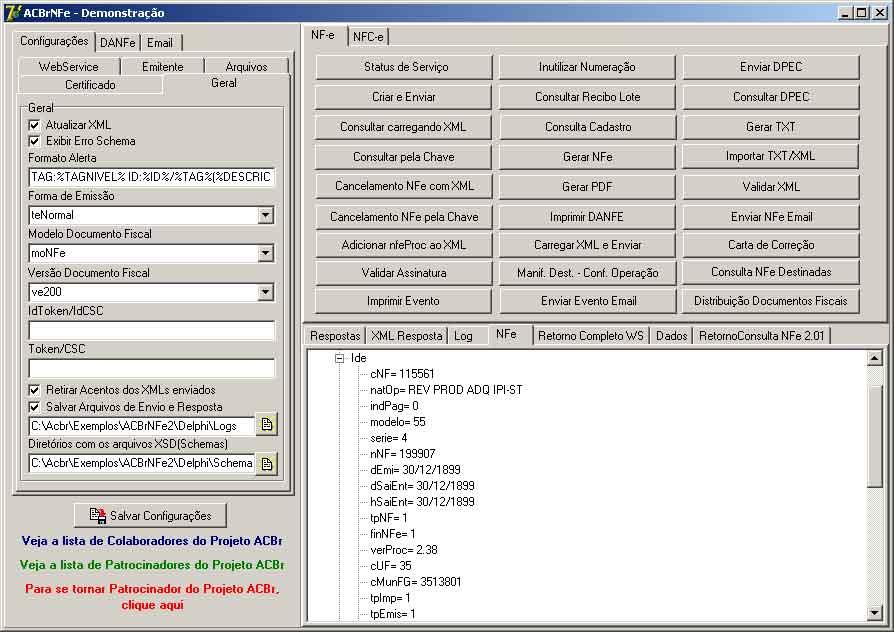Click into the Token/CSC input field
894x632 pixels.
click(152, 368)
